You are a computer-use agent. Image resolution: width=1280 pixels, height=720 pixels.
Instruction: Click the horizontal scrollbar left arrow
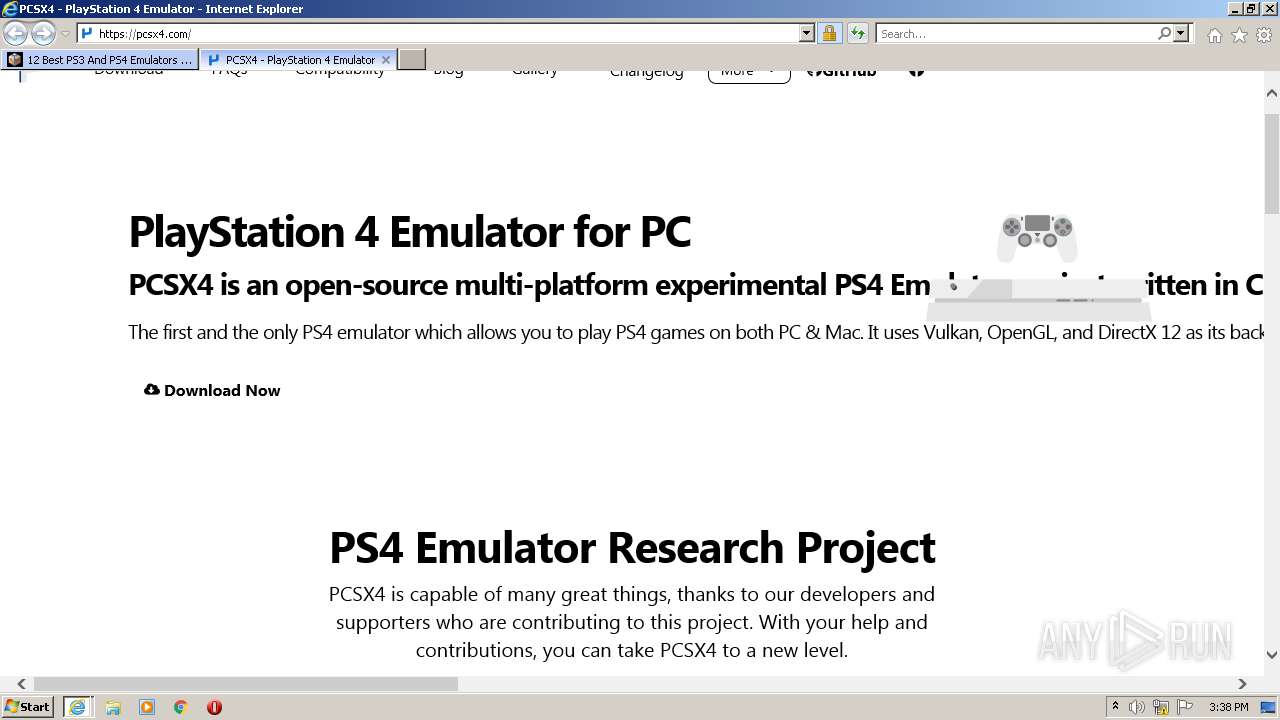click(21, 684)
